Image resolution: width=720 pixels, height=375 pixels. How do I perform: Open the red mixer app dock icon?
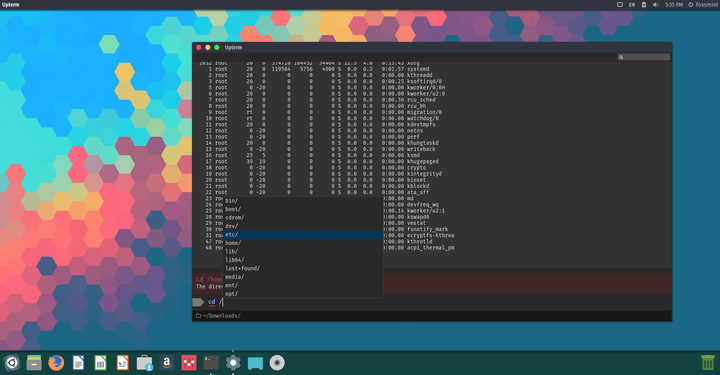tap(189, 363)
